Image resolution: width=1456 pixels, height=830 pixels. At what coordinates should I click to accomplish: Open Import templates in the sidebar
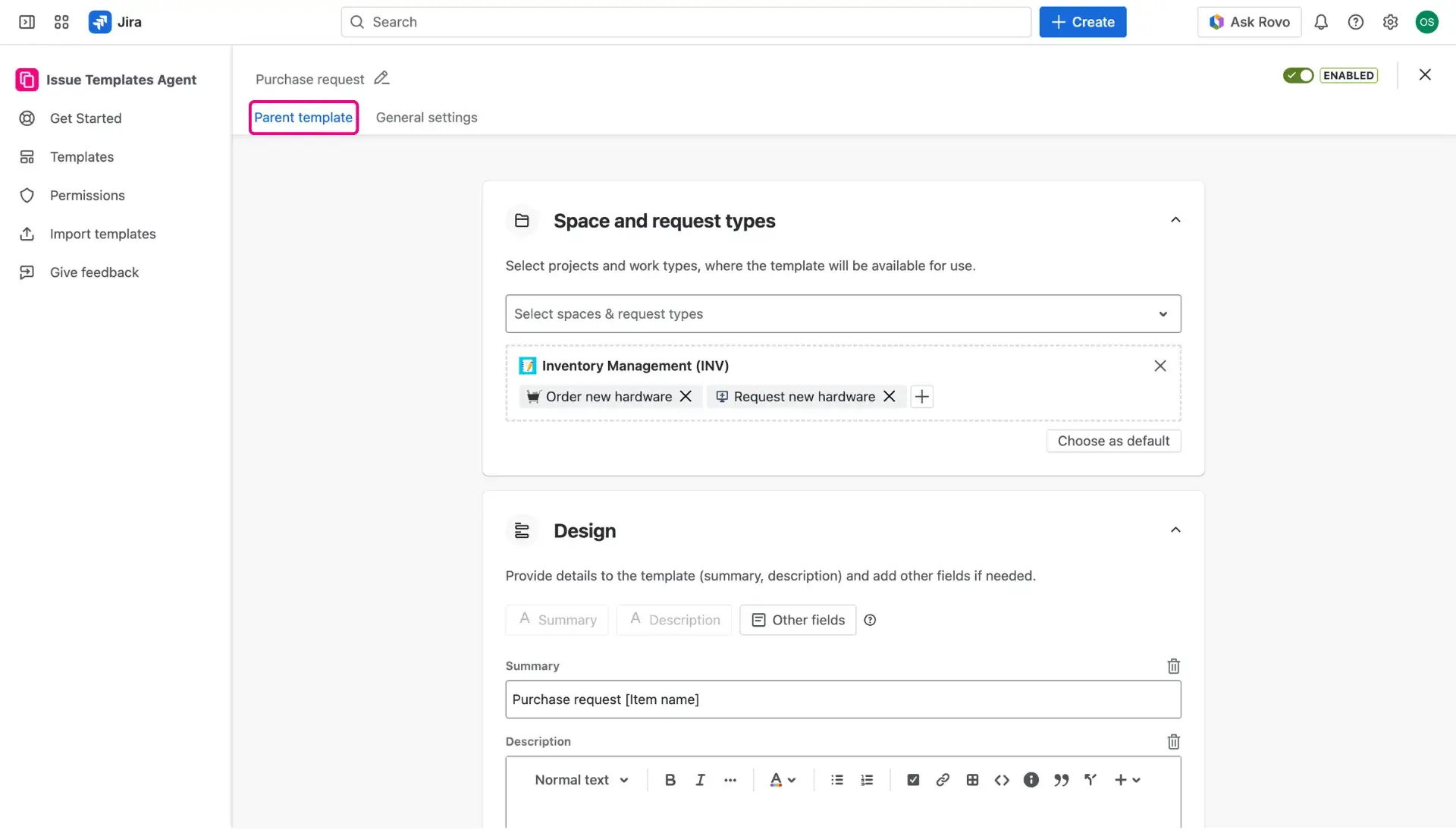click(102, 234)
